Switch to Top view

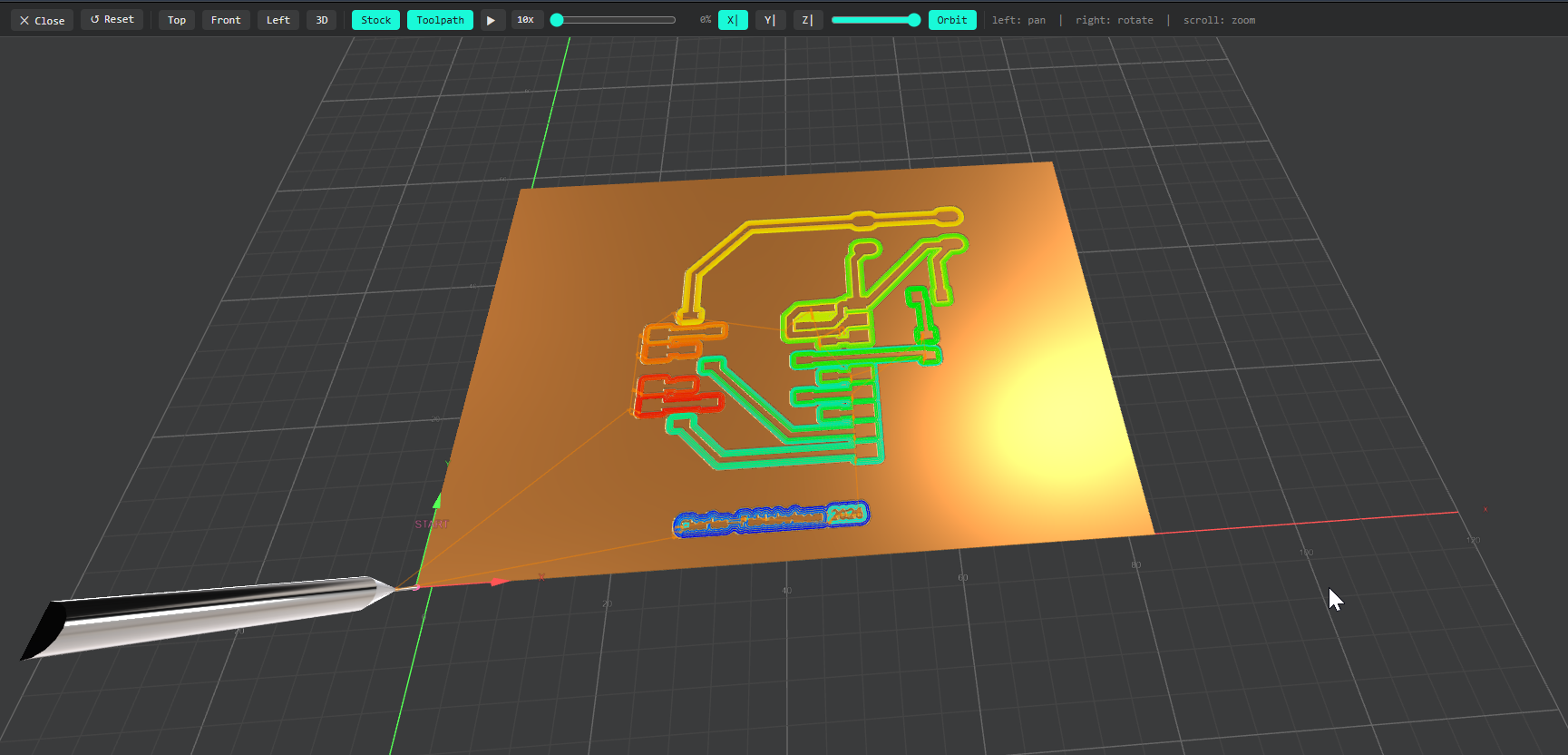pyautogui.click(x=177, y=20)
